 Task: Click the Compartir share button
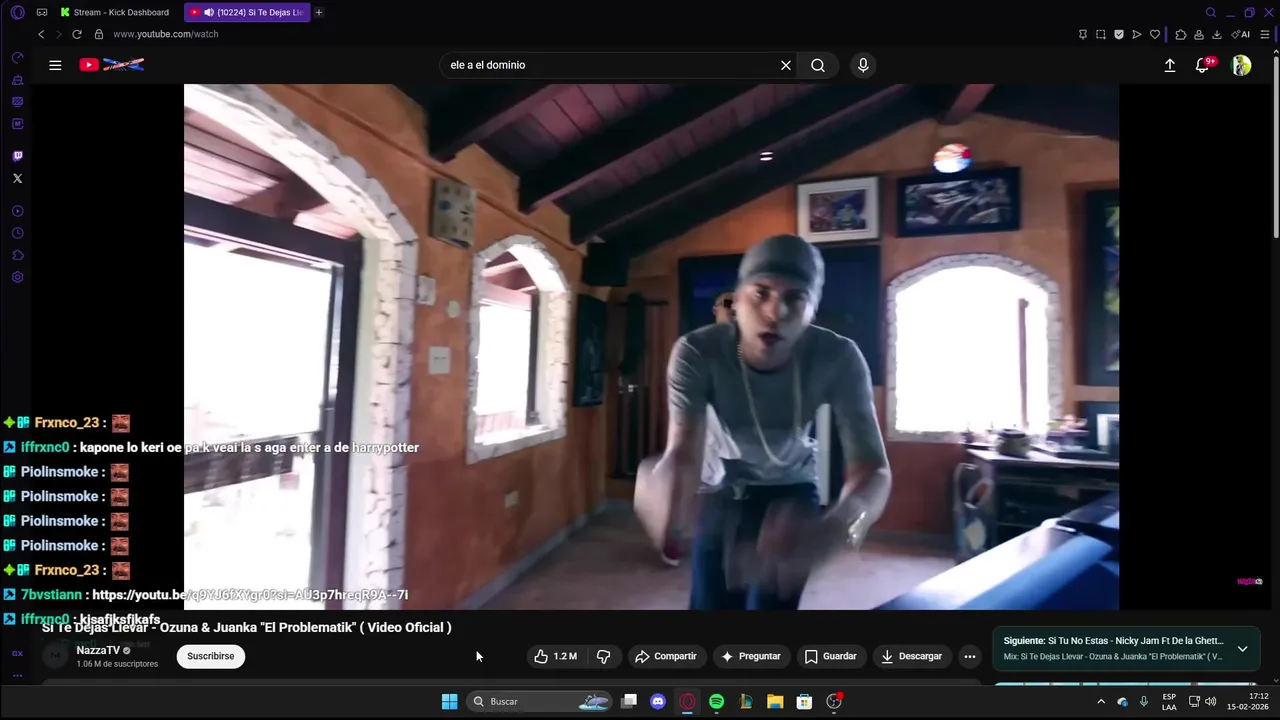pos(665,656)
